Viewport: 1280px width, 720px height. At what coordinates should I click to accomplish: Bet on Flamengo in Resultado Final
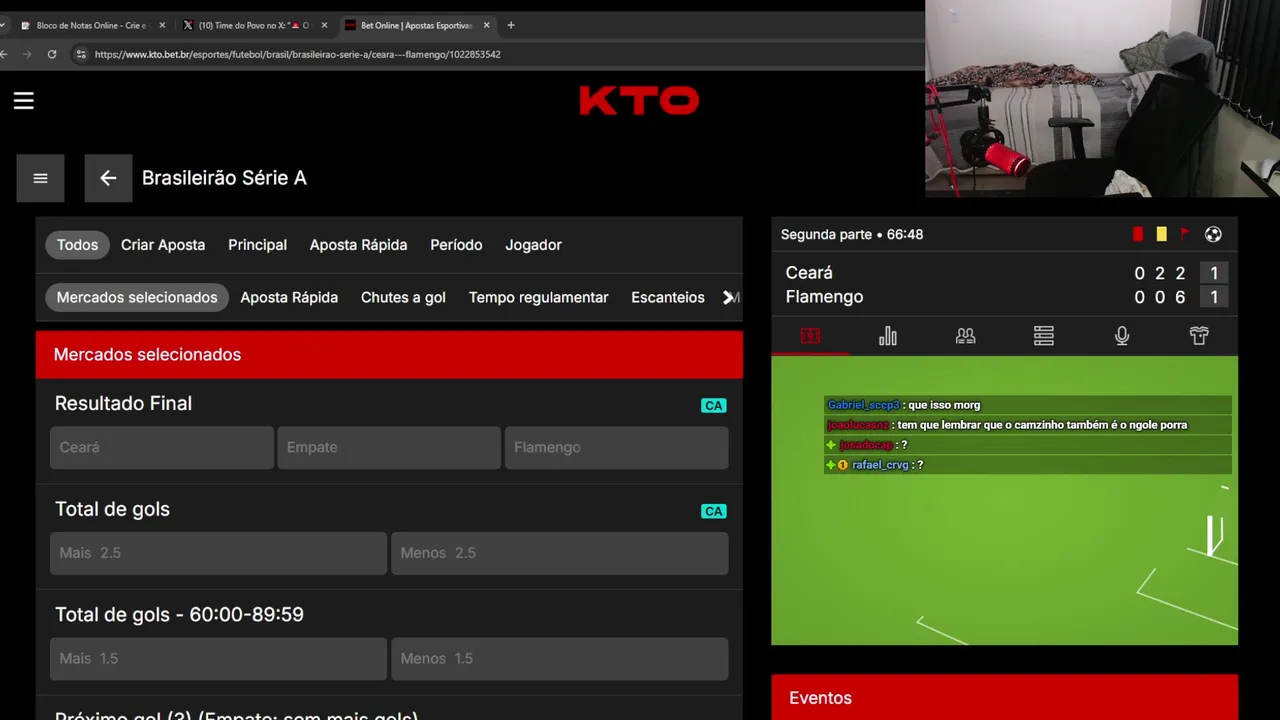(616, 447)
